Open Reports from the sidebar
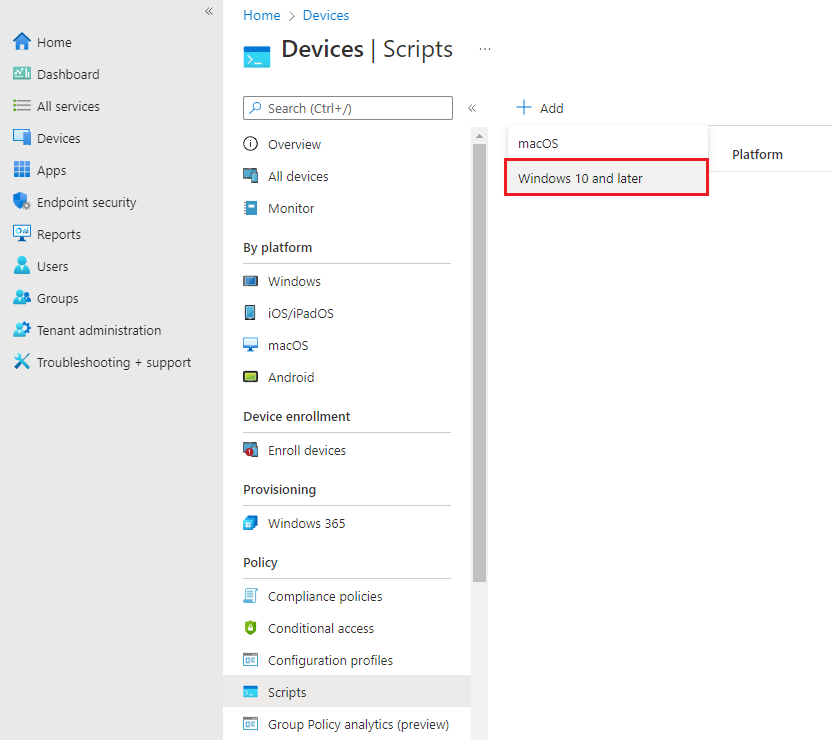 pos(58,234)
